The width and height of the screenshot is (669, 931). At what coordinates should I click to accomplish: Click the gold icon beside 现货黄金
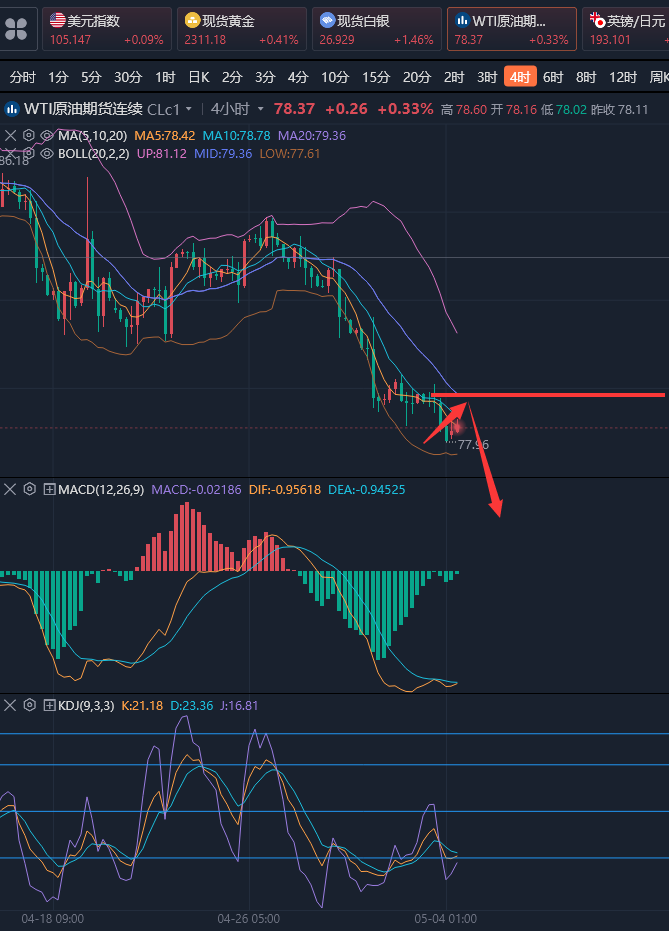point(192,21)
